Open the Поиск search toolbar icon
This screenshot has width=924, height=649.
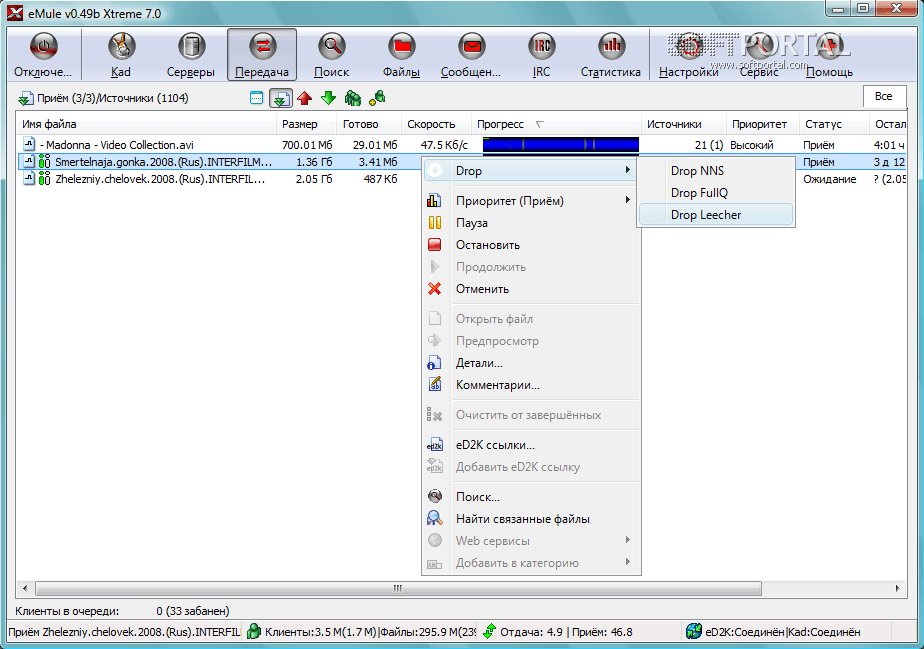(332, 47)
